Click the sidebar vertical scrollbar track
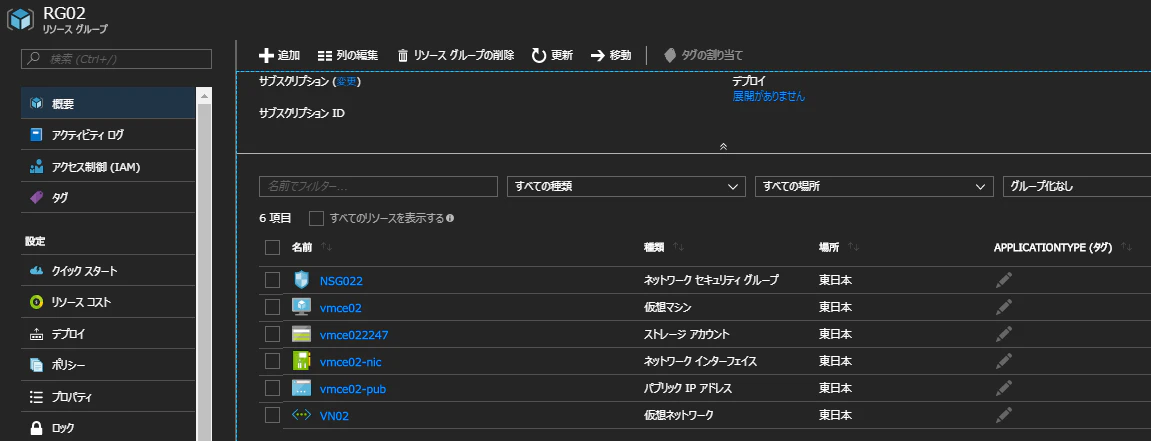Screen dimensions: 1151x441 (205, 271)
